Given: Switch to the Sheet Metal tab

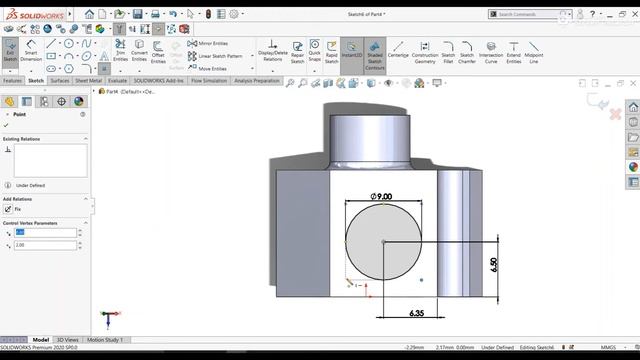Looking at the screenshot, I should (x=88, y=81).
